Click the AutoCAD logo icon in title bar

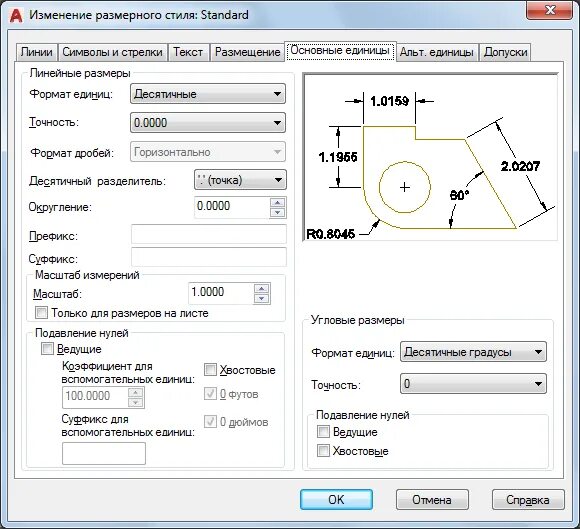[16, 15]
